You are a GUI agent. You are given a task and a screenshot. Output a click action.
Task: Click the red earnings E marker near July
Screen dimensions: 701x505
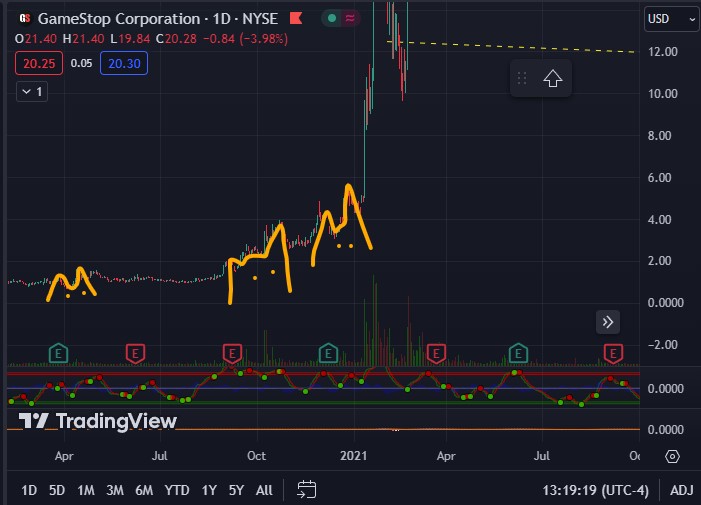coord(135,352)
